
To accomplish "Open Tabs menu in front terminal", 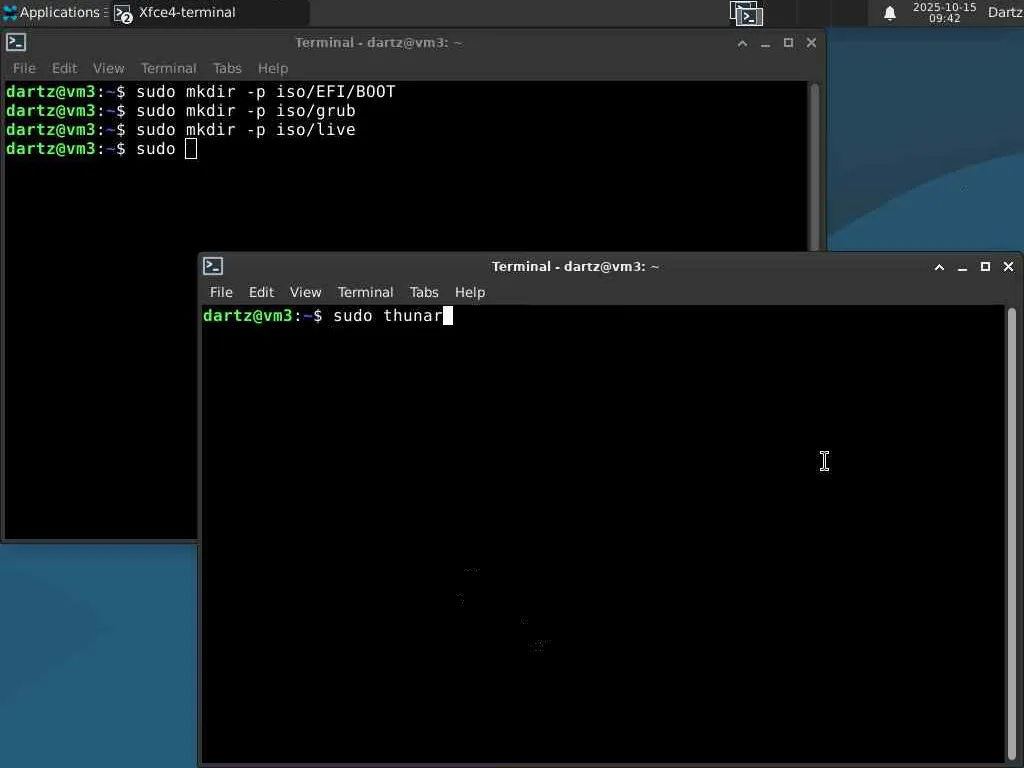I will [424, 292].
